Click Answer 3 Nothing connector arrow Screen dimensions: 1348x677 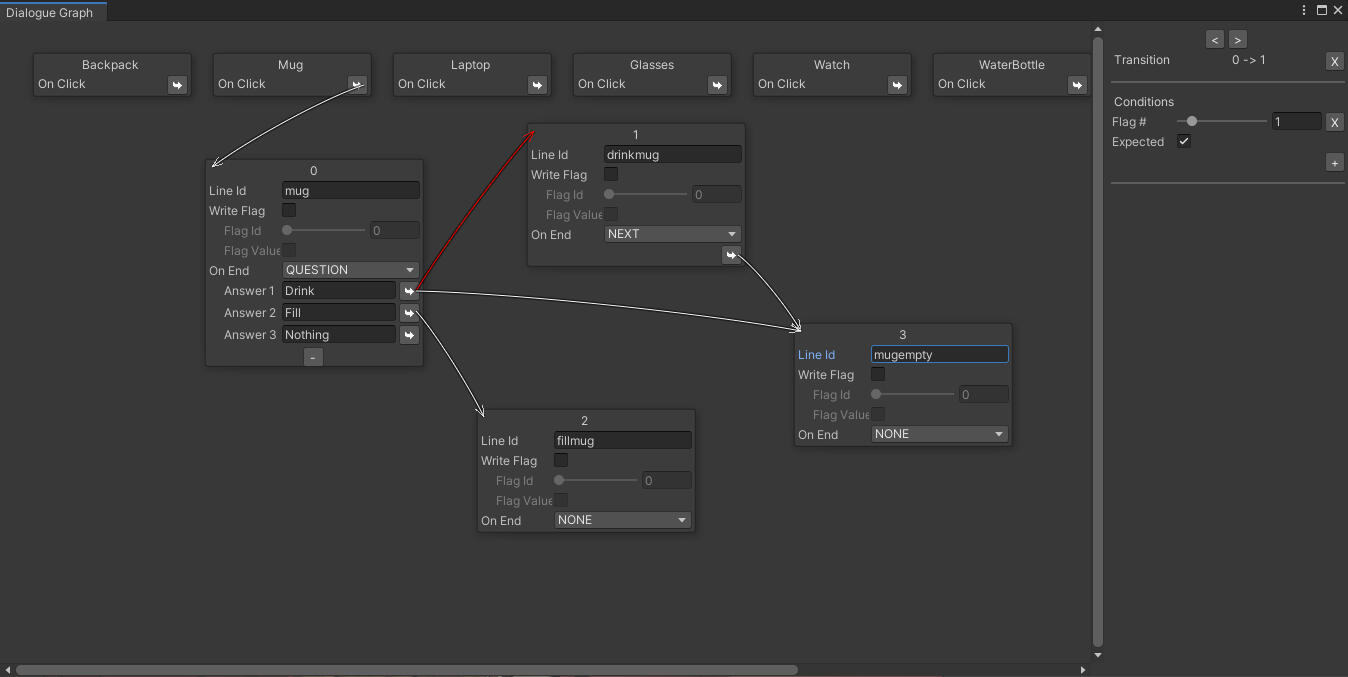(409, 335)
